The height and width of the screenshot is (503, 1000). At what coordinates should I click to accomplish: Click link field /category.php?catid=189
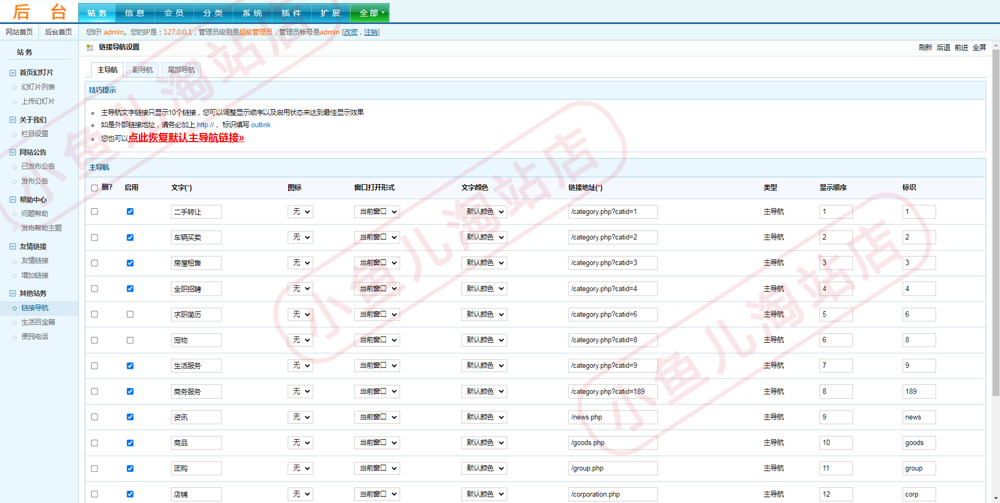[x=613, y=391]
